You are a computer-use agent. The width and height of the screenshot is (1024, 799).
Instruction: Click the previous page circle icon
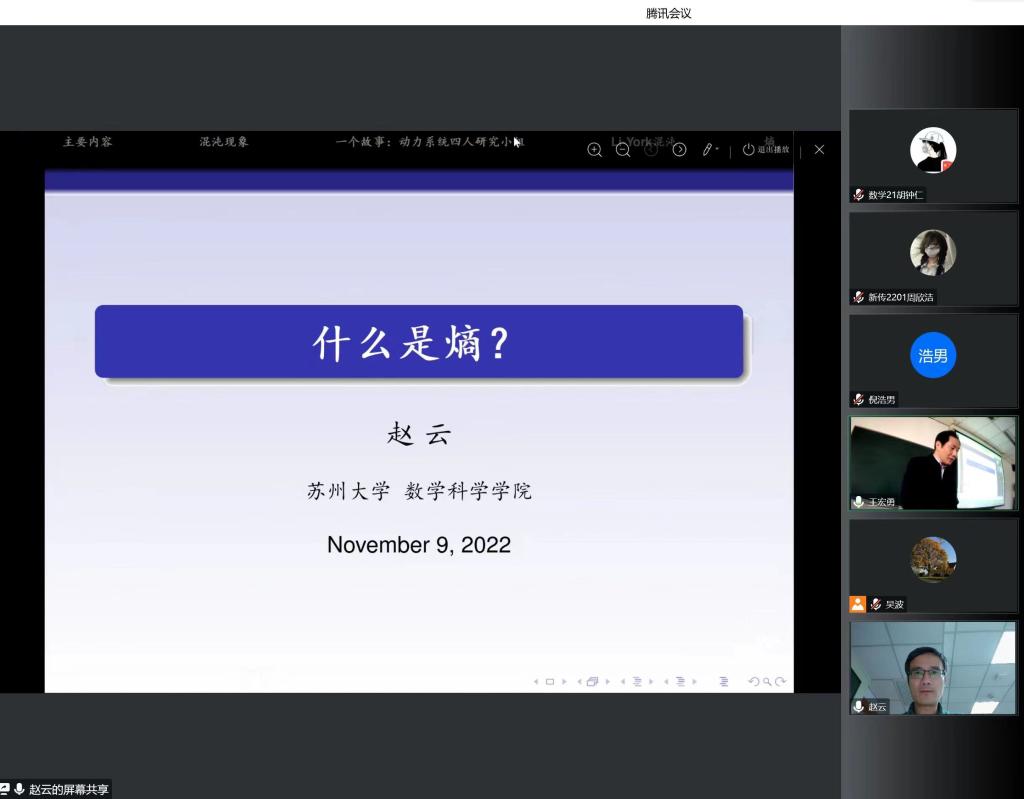coord(651,149)
